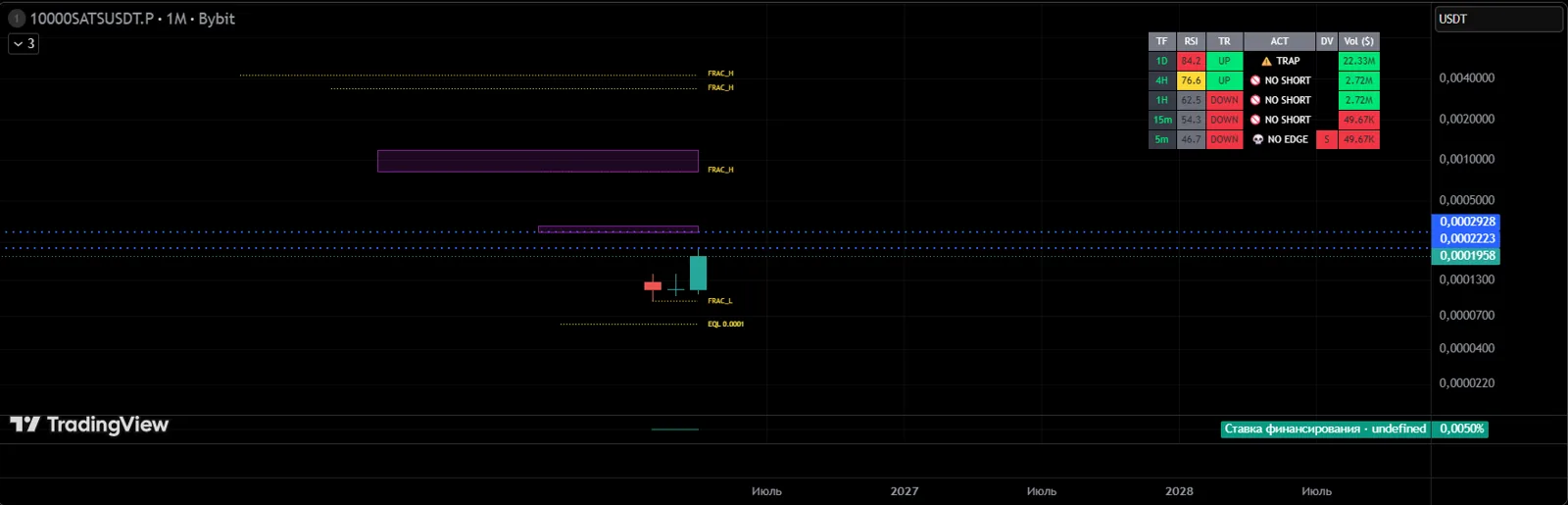Select the 1D timeframe cell
Screen dimensions: 1568x505
click(1161, 61)
